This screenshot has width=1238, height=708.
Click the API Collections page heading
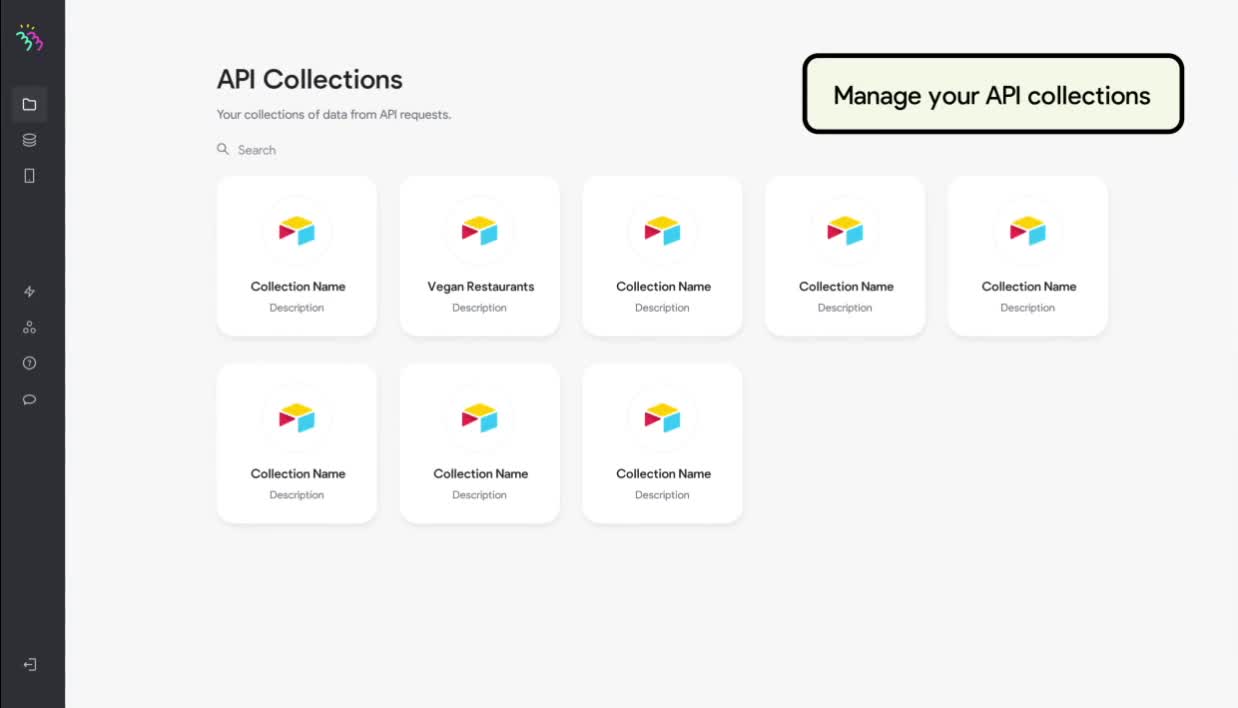309,79
